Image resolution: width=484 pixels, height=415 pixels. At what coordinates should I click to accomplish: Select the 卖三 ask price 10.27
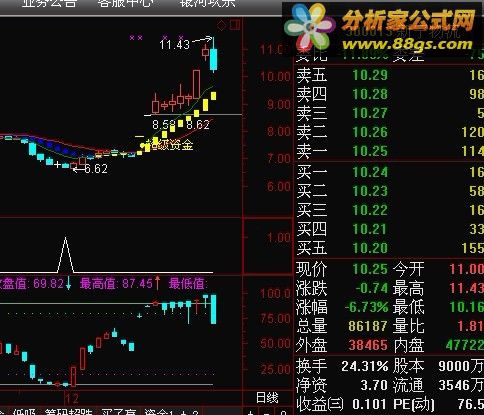coord(370,113)
